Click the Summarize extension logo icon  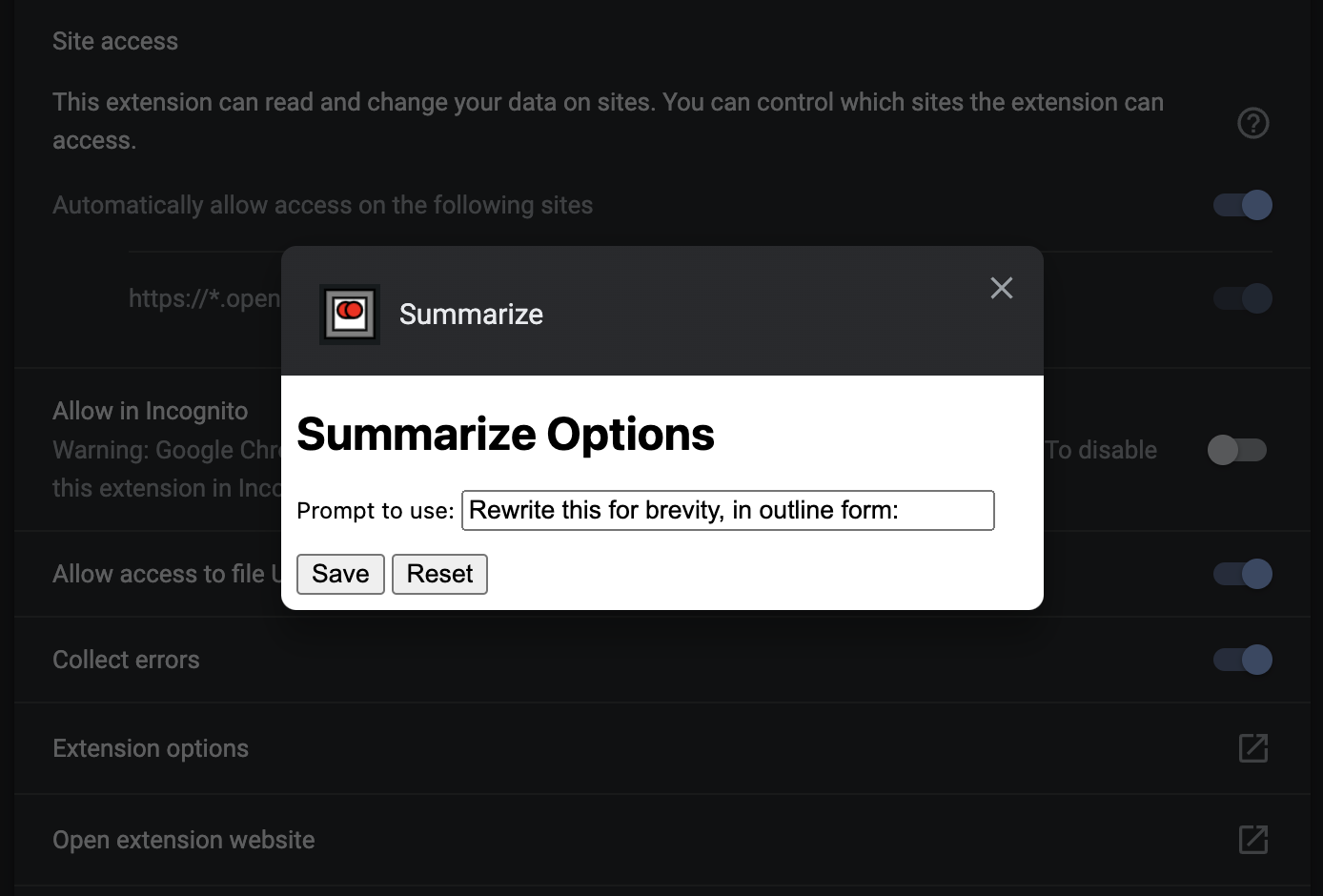click(x=350, y=314)
